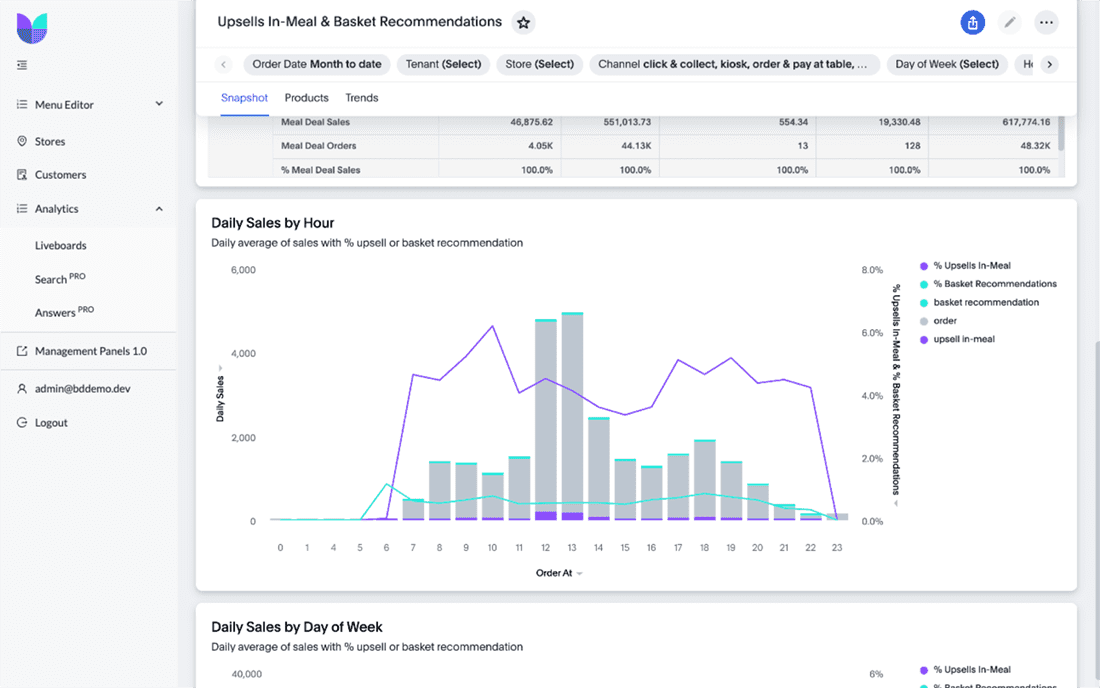This screenshot has height=688, width=1100.
Task: Click the app logo in top-left
Action: tap(32, 28)
